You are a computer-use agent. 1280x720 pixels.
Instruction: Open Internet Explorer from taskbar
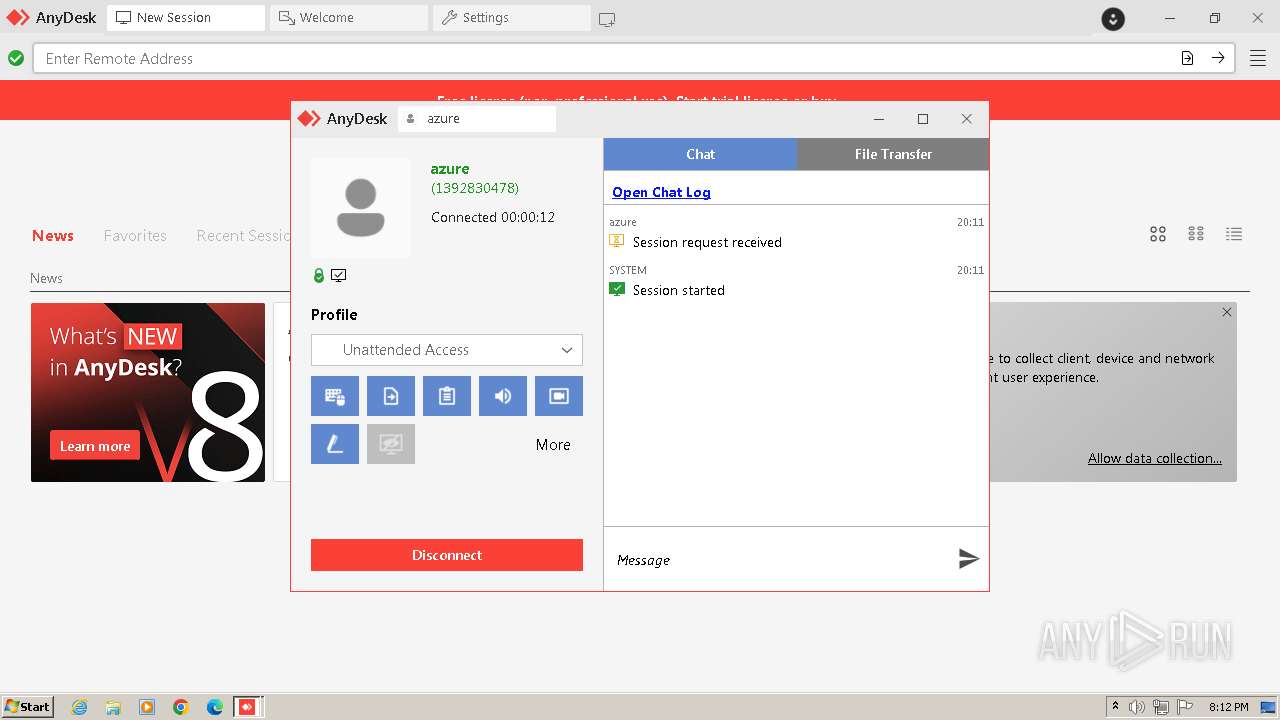tap(80, 707)
